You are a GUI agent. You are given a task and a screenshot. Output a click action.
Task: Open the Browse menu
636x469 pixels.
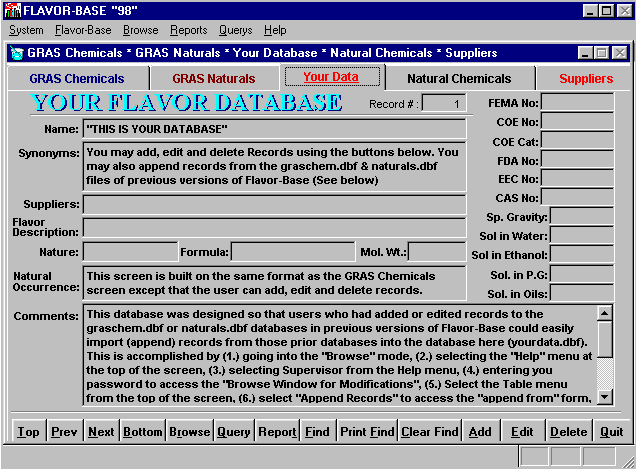pyautogui.click(x=141, y=30)
